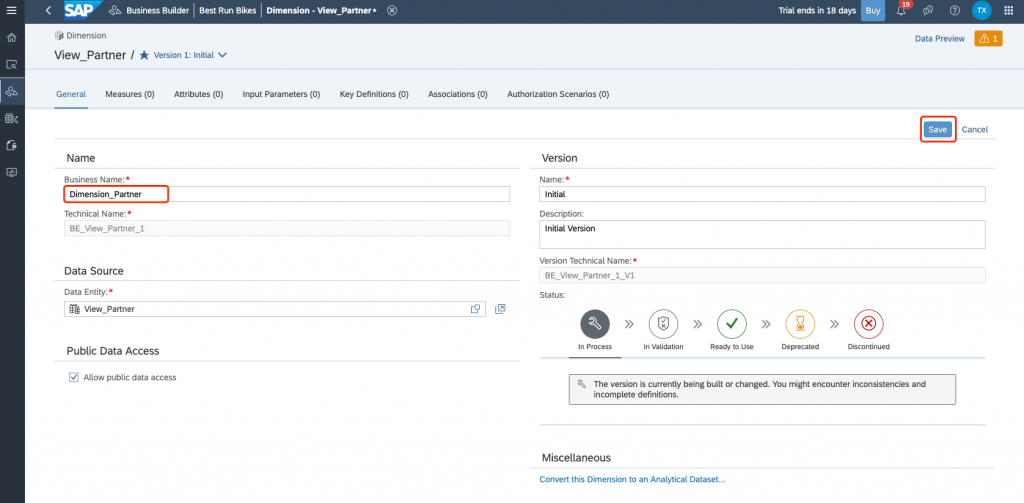Screen dimensions: 1024x503
Task: Click the warning messages button
Action: (988, 39)
